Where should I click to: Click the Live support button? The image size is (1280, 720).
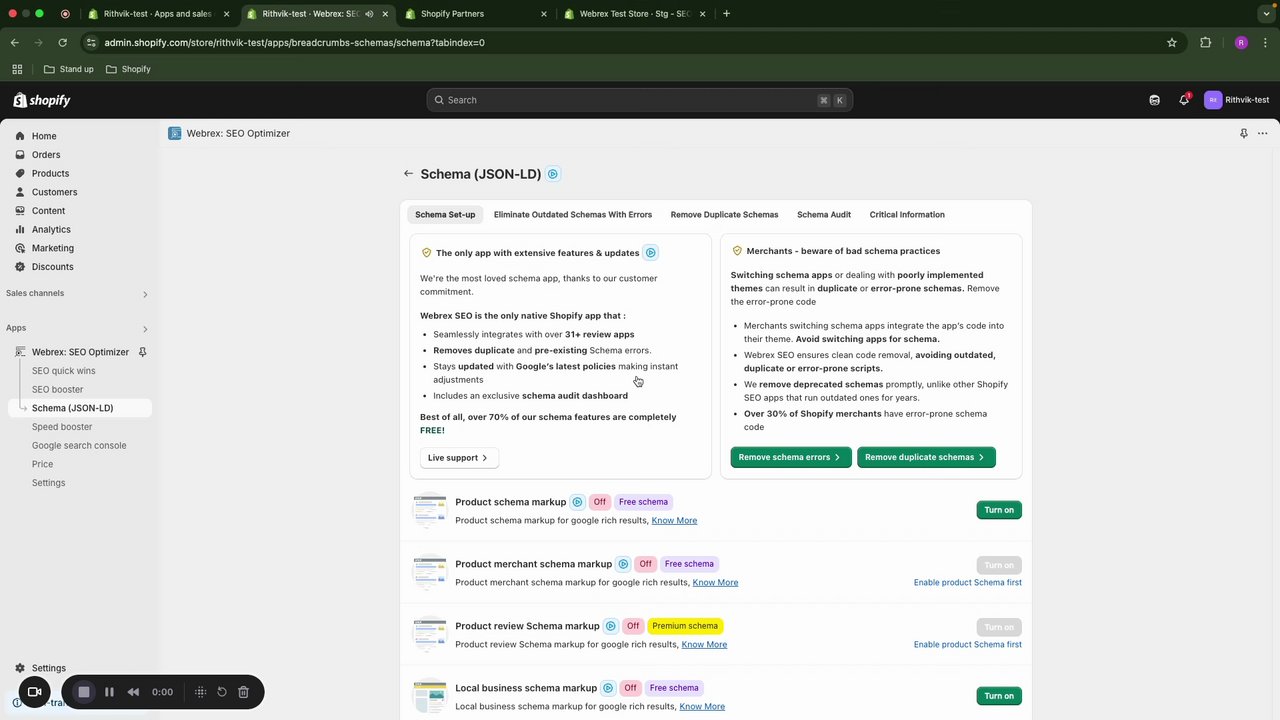coord(458,458)
